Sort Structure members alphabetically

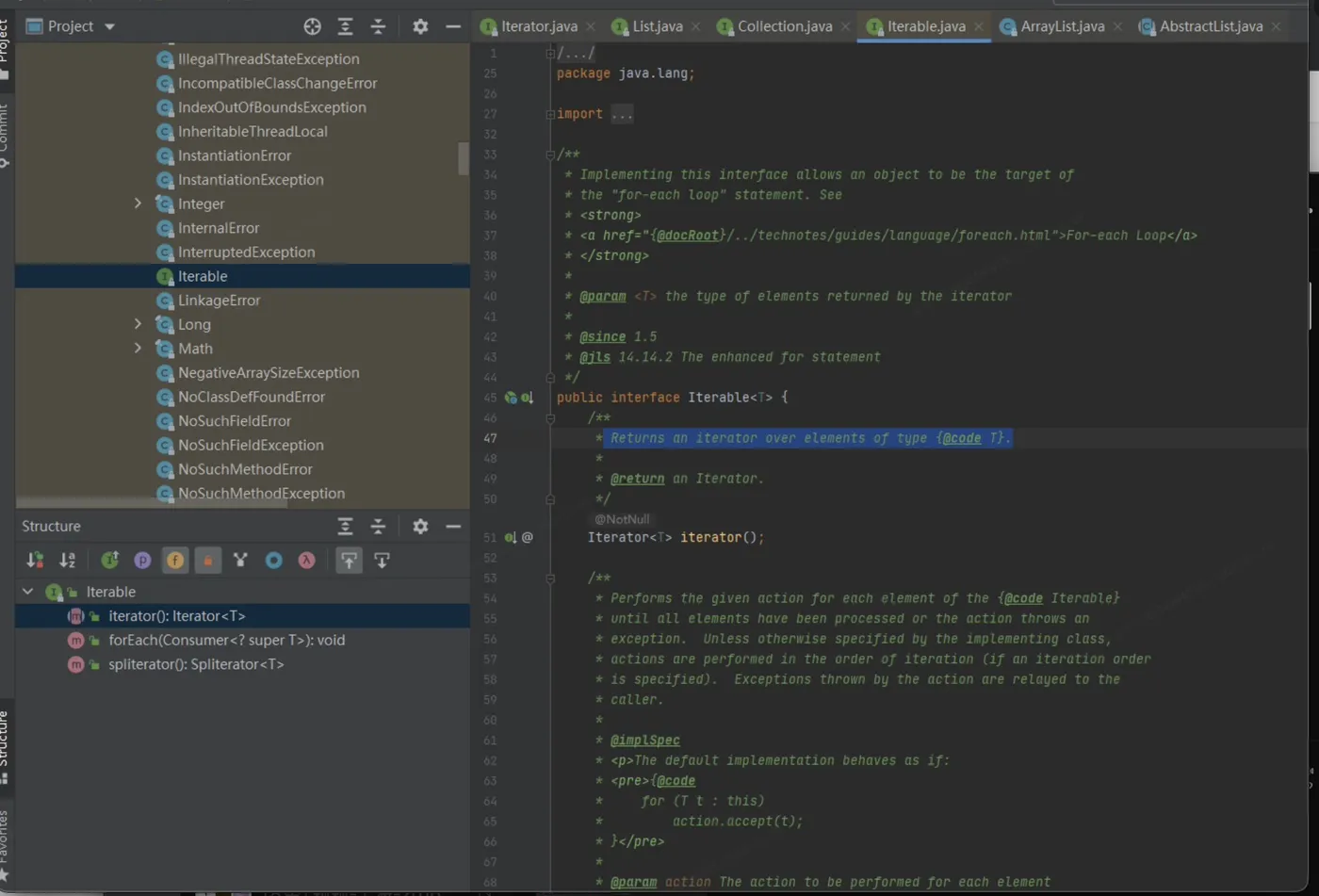click(x=68, y=561)
